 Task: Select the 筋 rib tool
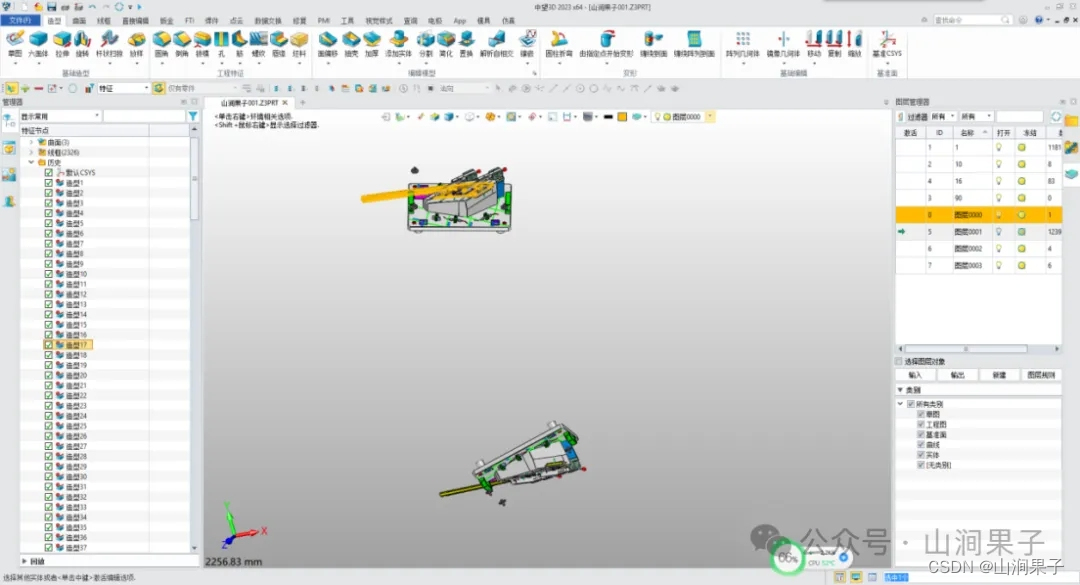tap(239, 43)
